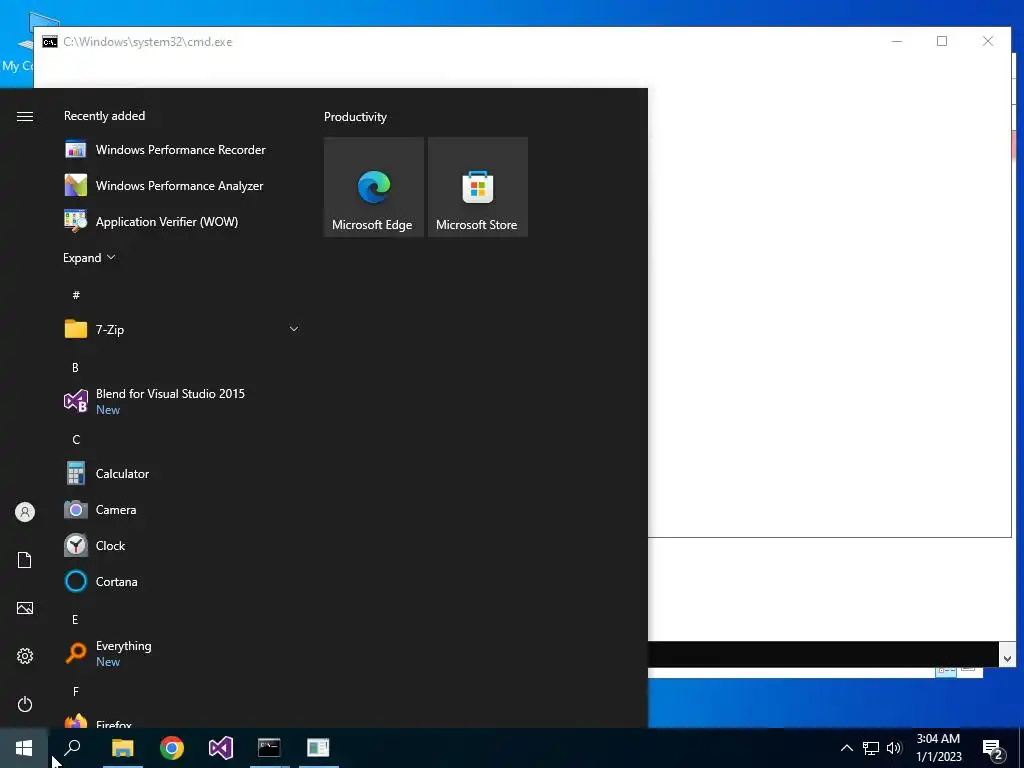Click the letter C index header

click(76, 440)
